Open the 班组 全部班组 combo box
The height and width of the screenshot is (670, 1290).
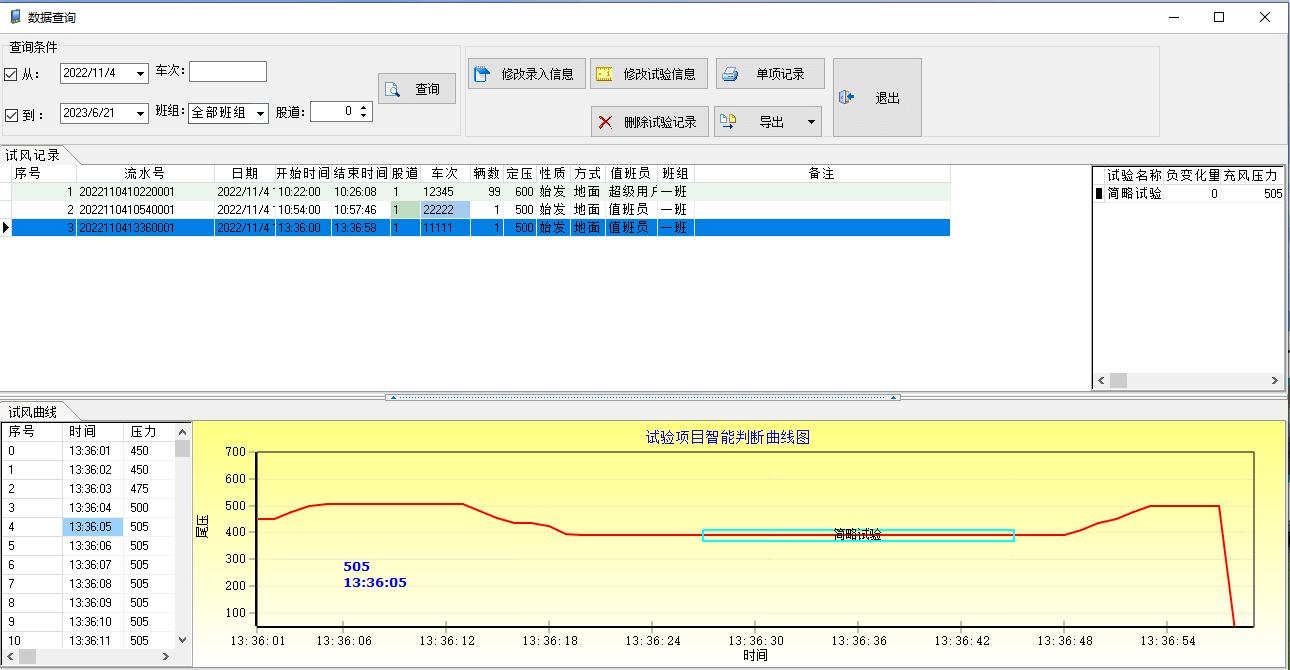coord(228,113)
